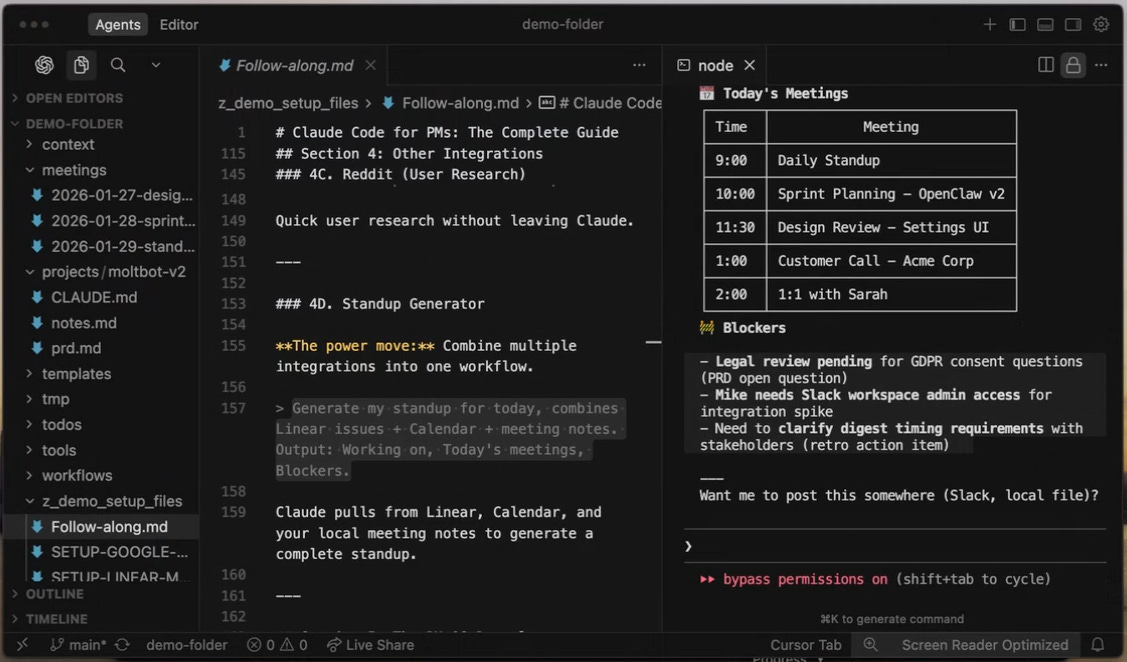1127x662 pixels.
Task: Collapse the DEMO-FOLDER section
Action: (74, 124)
